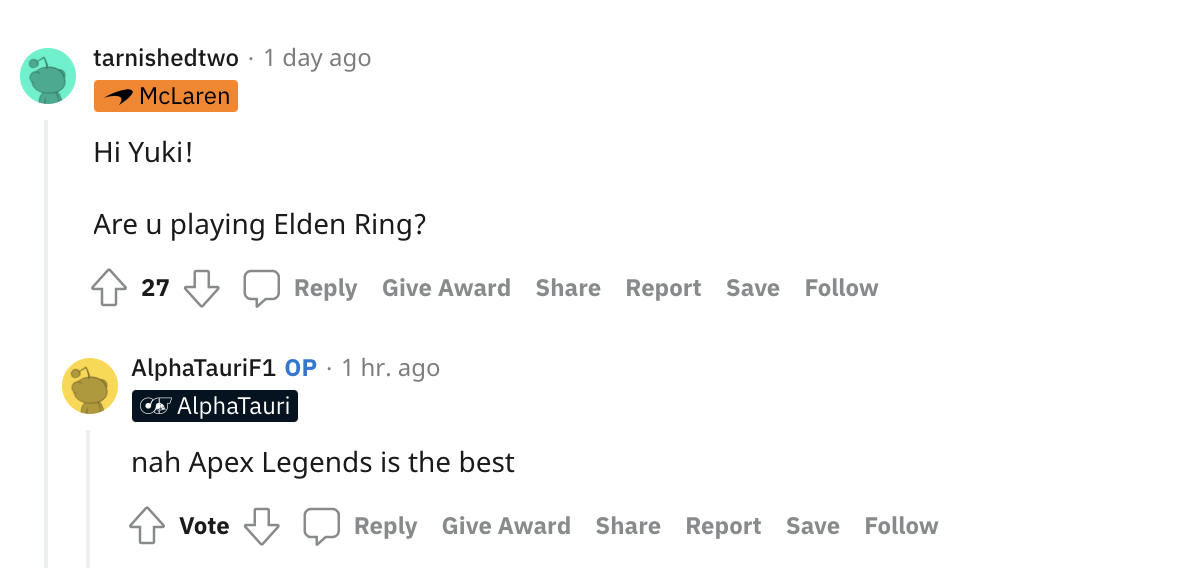The image size is (1196, 568).
Task: Give Award to tarnishedtwo's comment
Action: click(446, 288)
